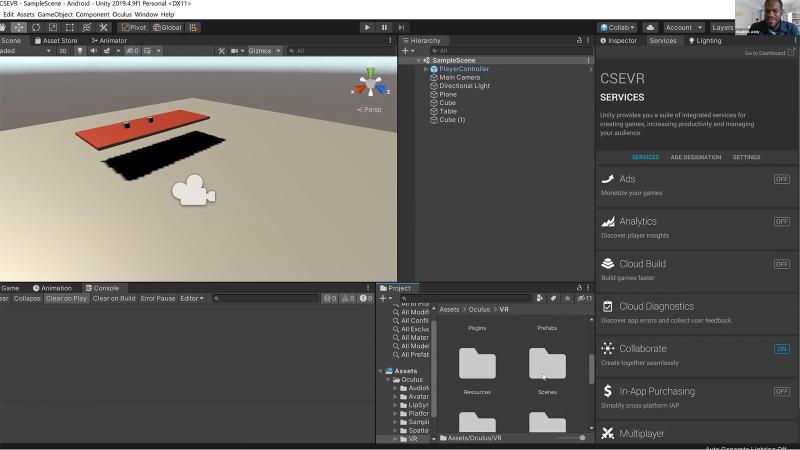Select the Move tool in toolbar
This screenshot has width=800, height=450.
click(x=19, y=28)
